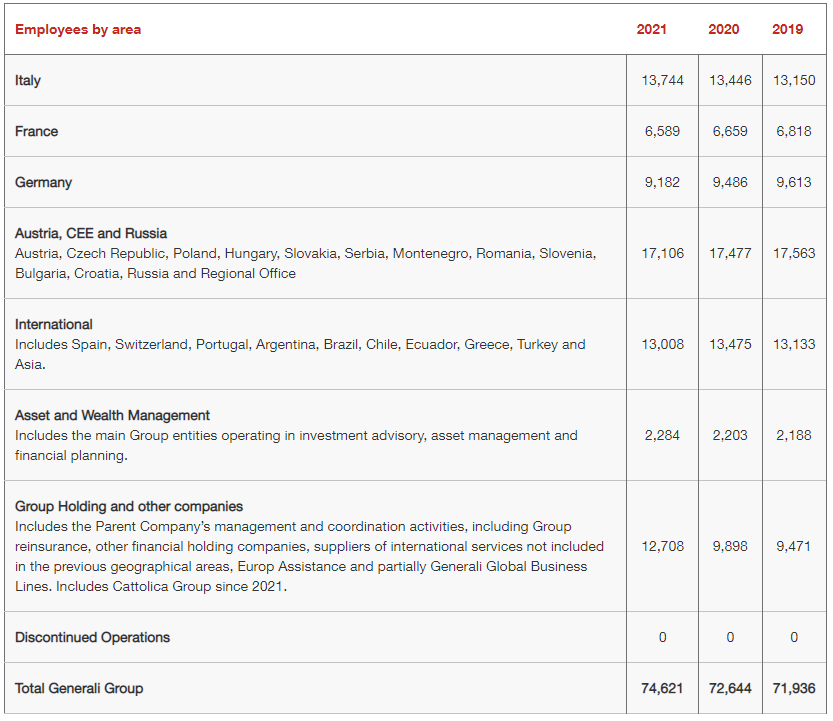This screenshot has height=721, width=833.
Task: Click the description line 'Includes the Parent Company's management'
Action: 293,527
